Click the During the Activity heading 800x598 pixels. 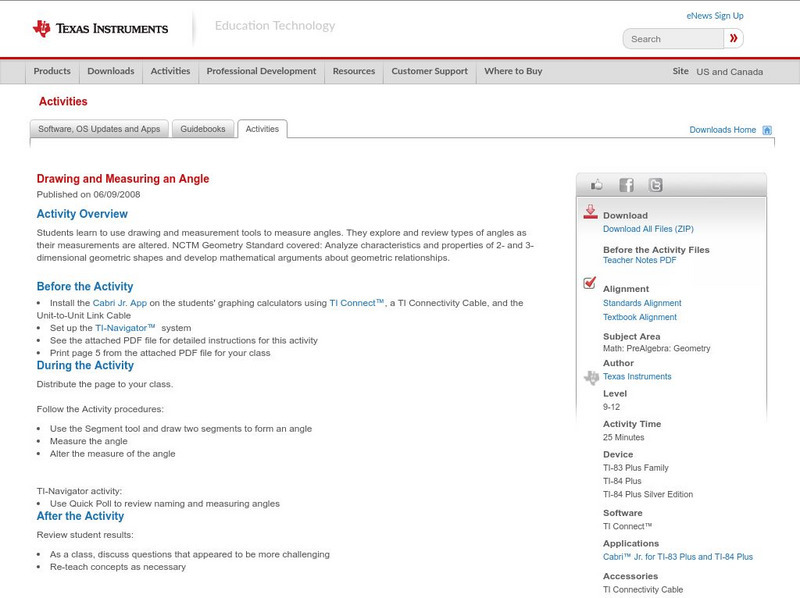click(x=85, y=366)
